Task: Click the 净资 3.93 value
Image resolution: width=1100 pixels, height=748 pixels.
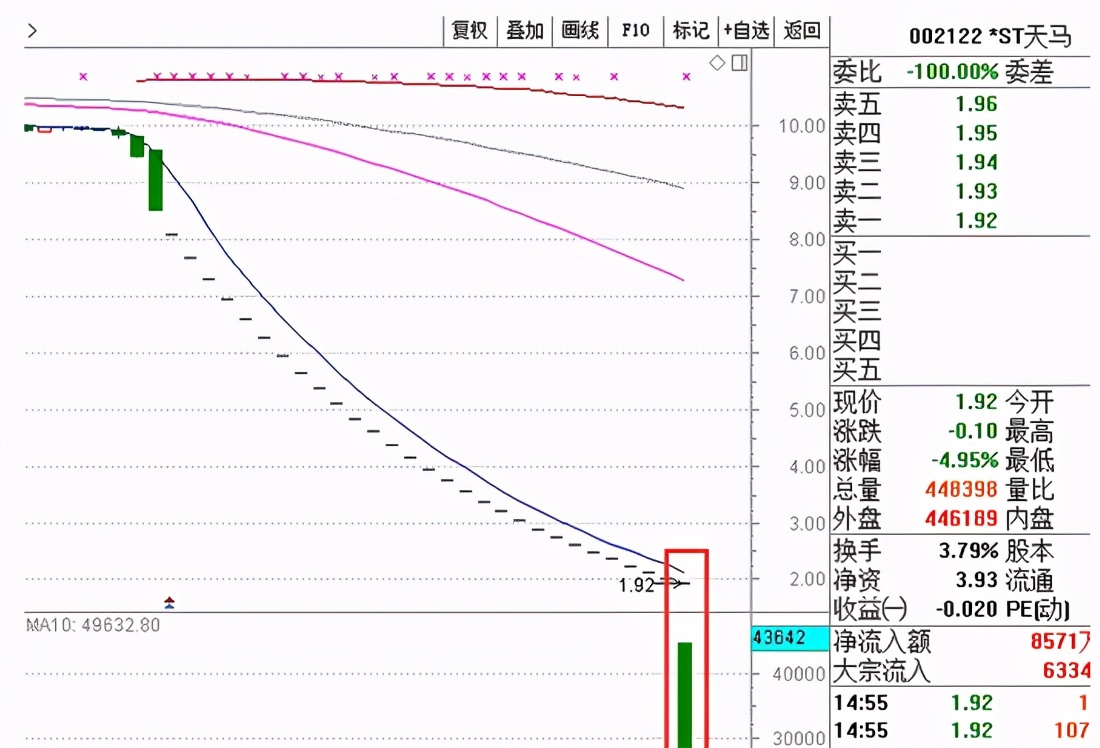Action: click(976, 580)
